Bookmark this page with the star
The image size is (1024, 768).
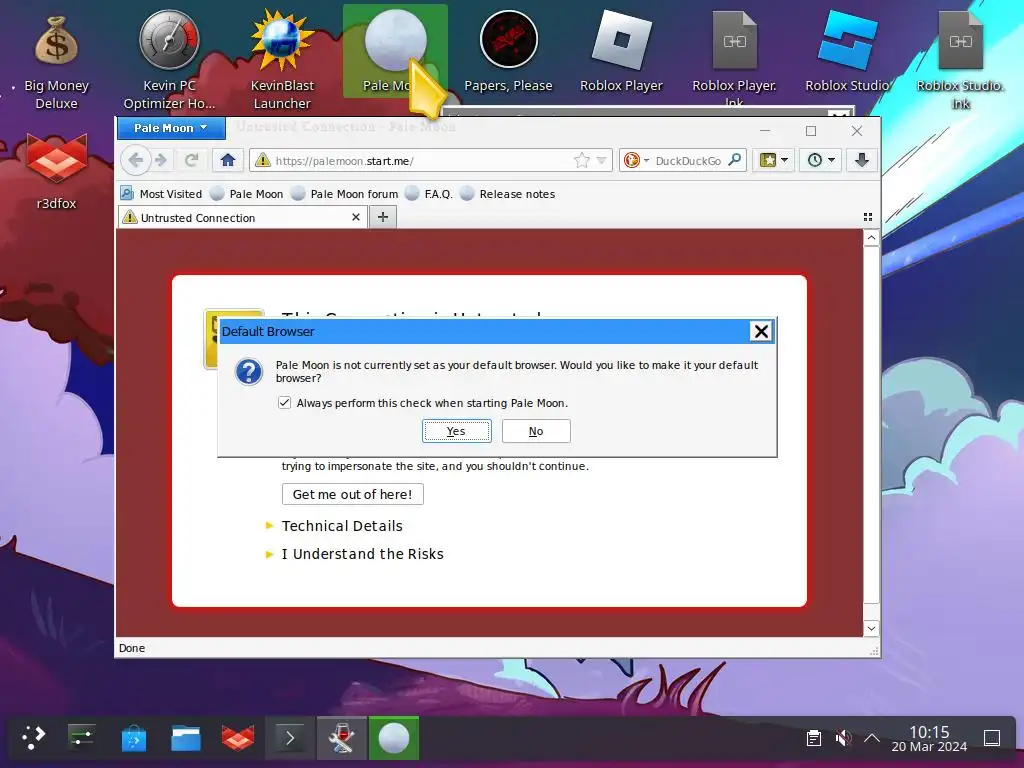point(581,160)
